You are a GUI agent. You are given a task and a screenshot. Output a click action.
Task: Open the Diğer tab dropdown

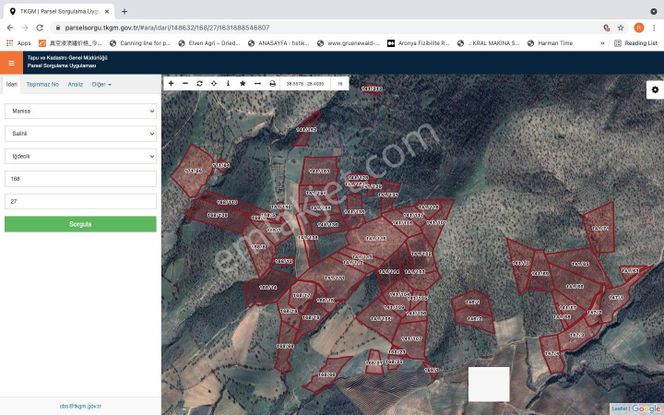(x=101, y=85)
